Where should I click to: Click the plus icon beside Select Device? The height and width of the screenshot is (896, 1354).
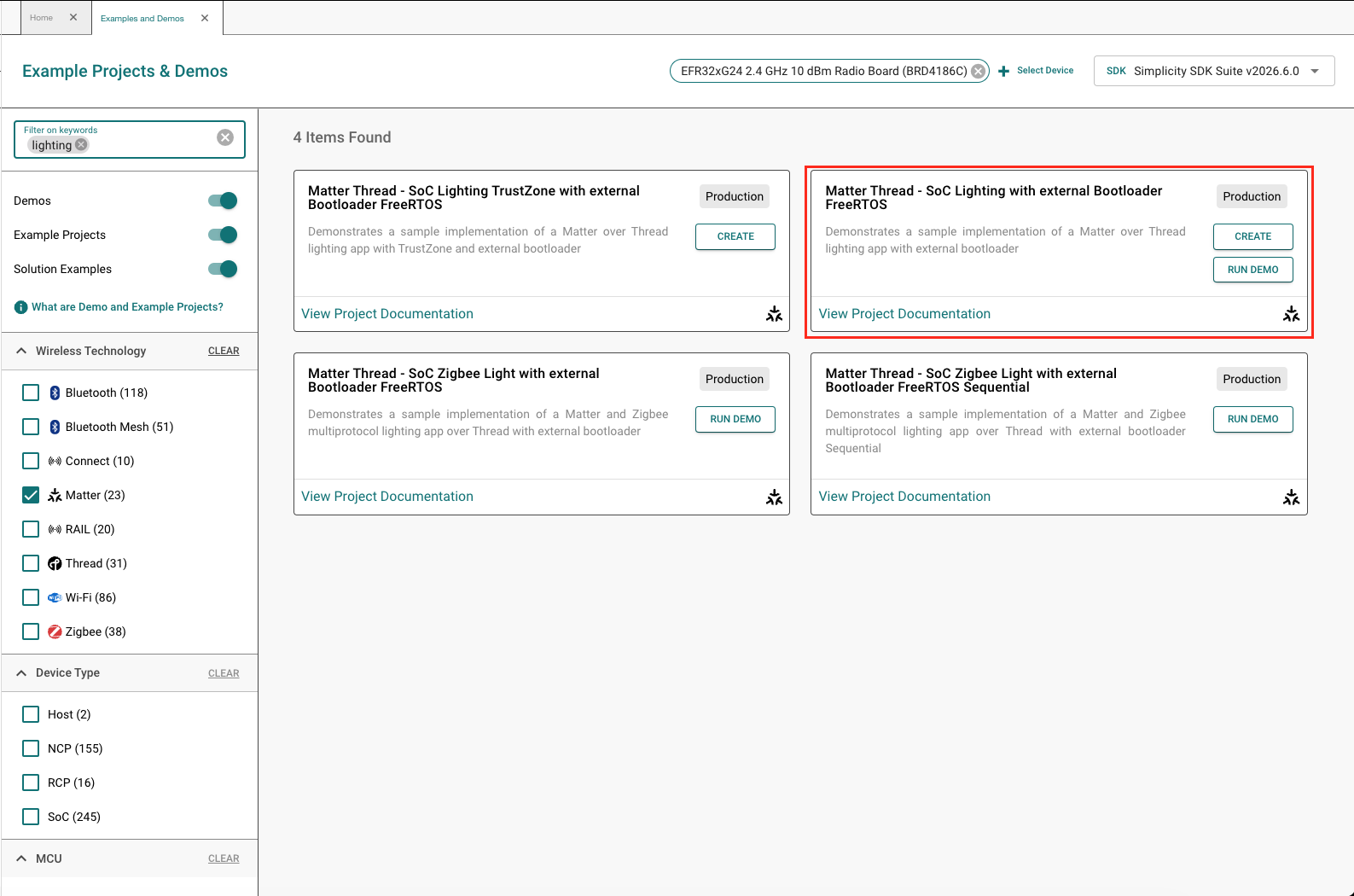coord(1004,71)
